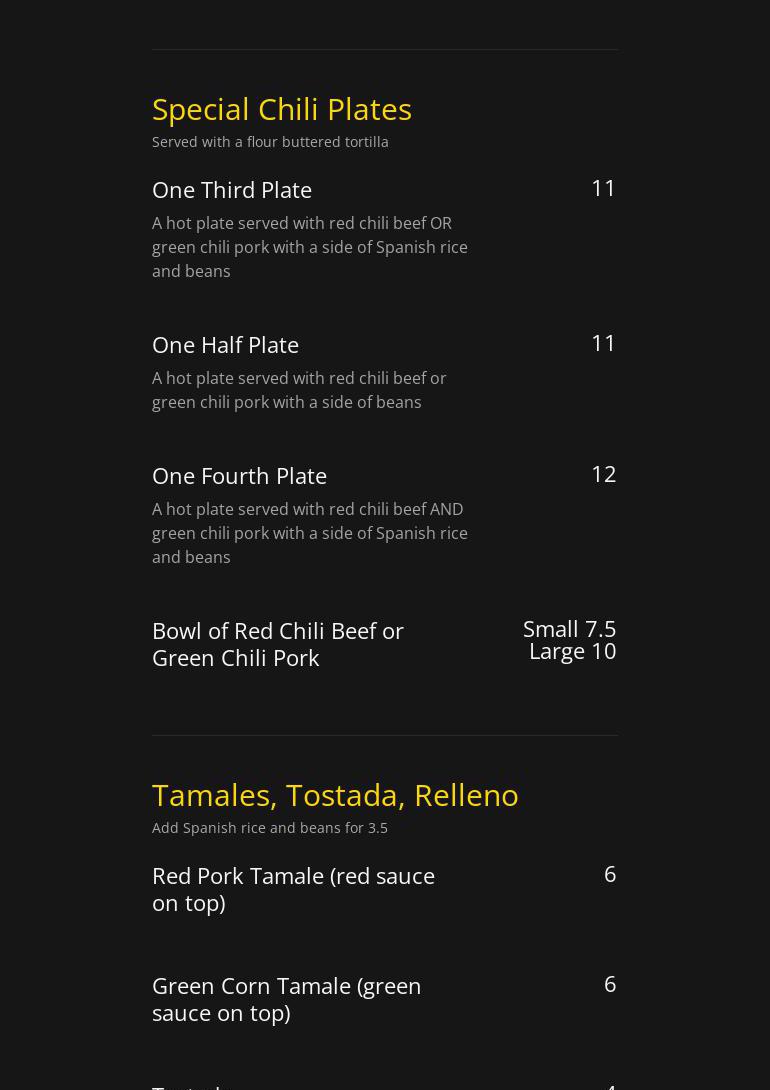This screenshot has width=770, height=1090.
Task: Click 'Served with a flour buttered tortilla' note
Action: pyautogui.click(x=270, y=142)
